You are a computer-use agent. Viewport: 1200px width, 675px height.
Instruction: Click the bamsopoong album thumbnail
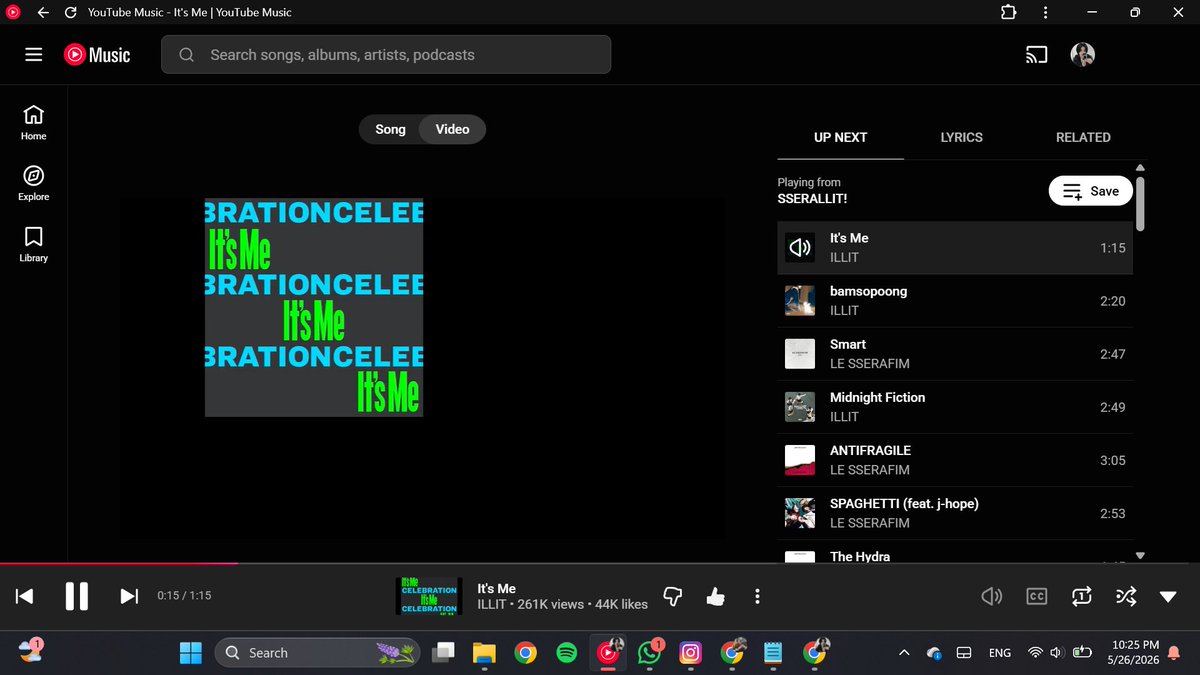pyautogui.click(x=800, y=301)
